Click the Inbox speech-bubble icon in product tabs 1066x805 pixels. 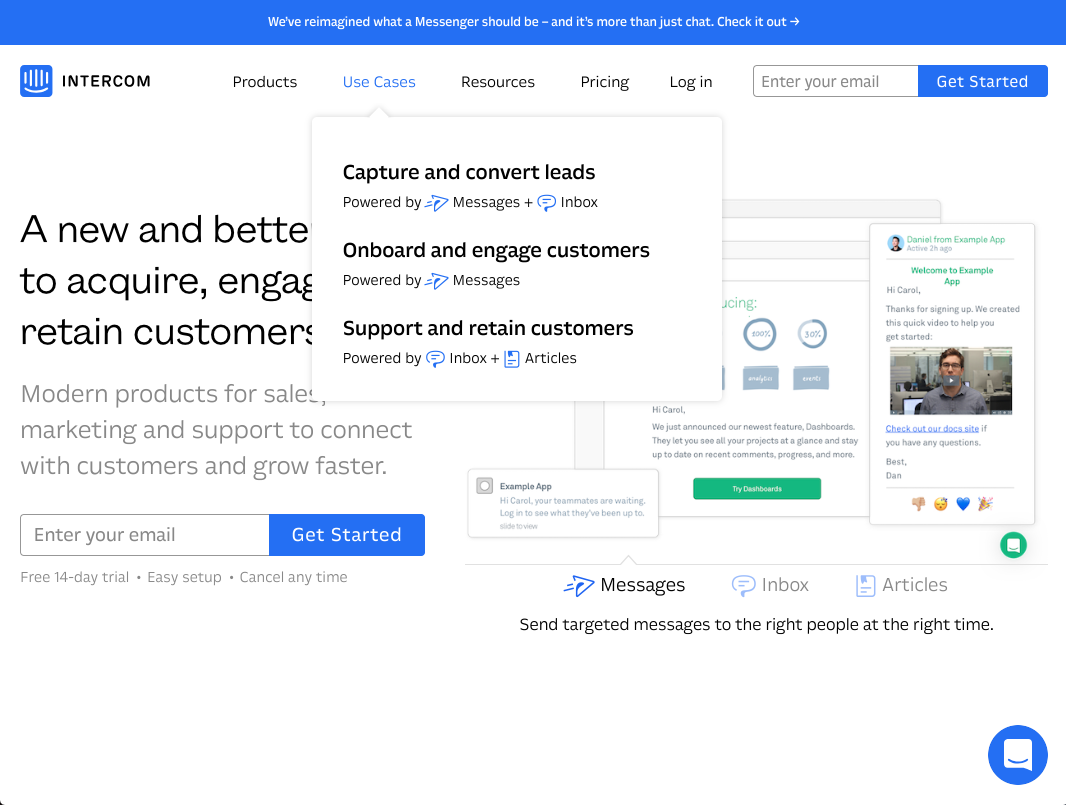[x=743, y=585]
